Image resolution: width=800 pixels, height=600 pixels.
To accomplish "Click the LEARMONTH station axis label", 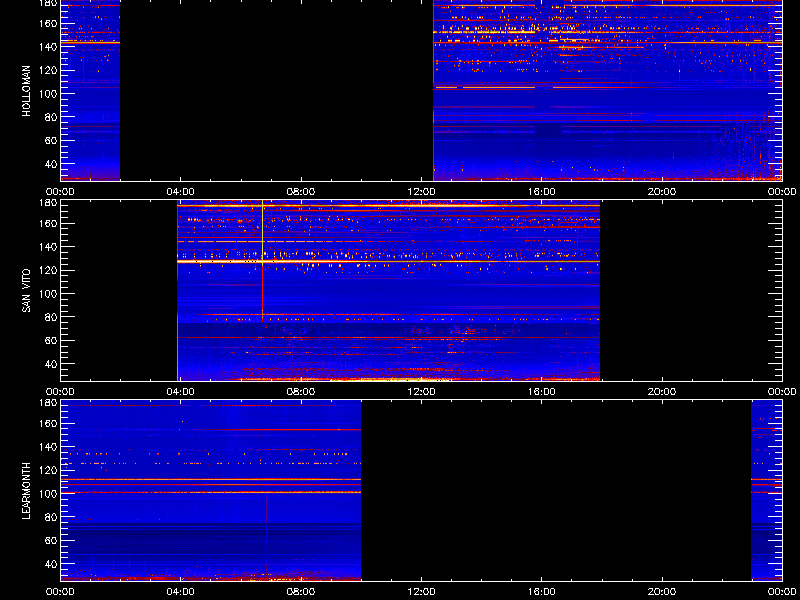I will click(x=27, y=491).
